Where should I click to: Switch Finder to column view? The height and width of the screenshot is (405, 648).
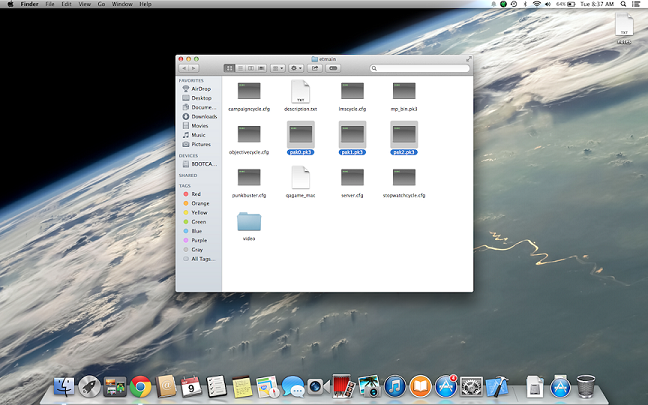[x=251, y=68]
